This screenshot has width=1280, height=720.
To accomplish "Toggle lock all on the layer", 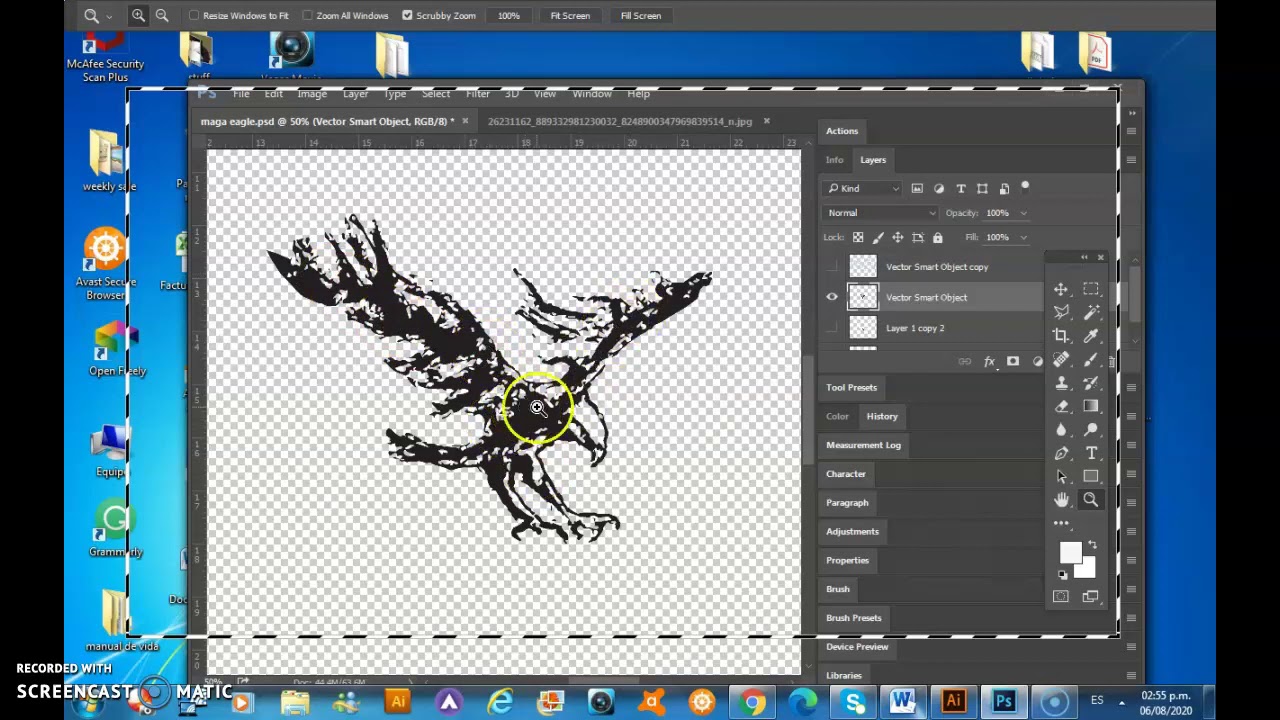I will [x=937, y=237].
